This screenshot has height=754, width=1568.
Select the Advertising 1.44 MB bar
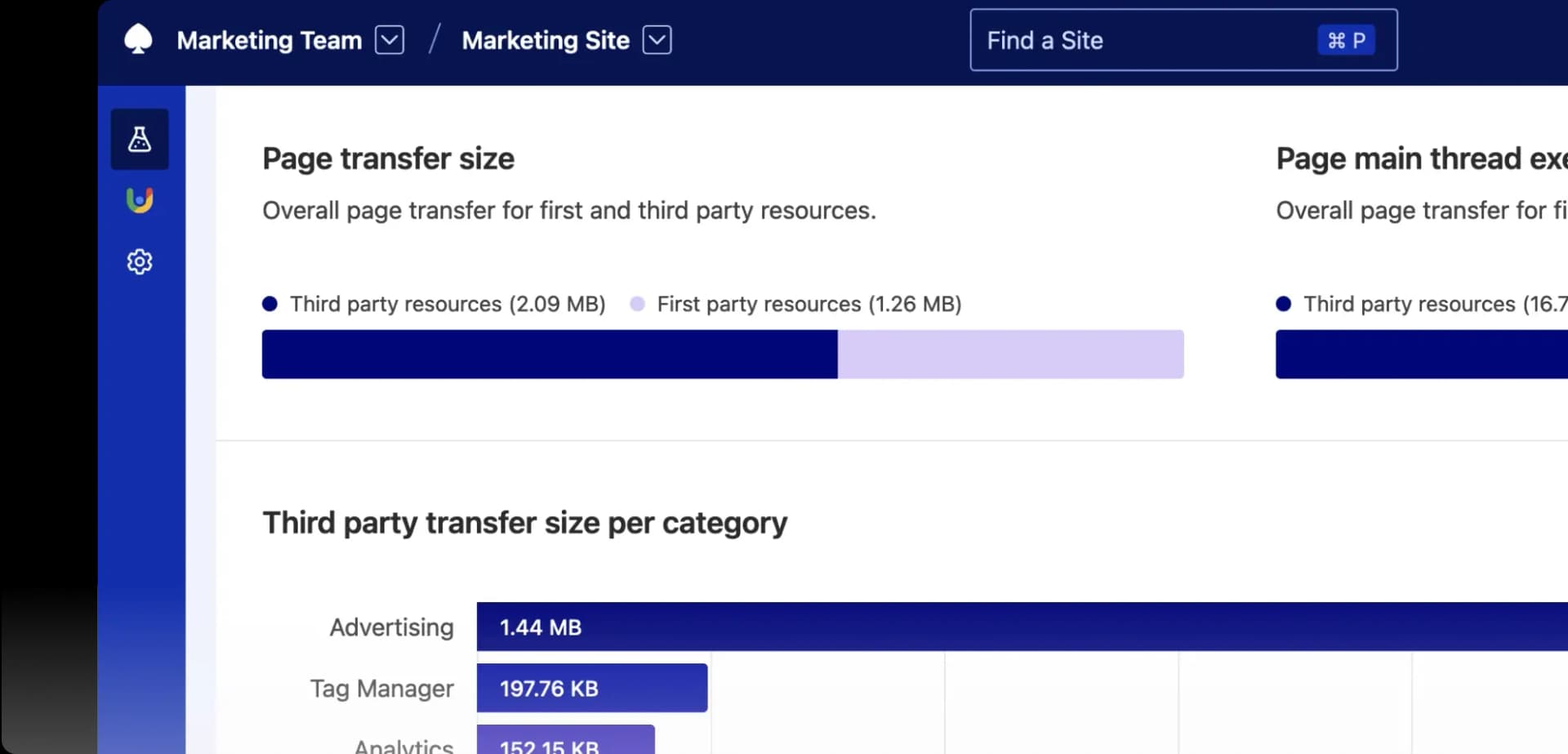click(1021, 627)
